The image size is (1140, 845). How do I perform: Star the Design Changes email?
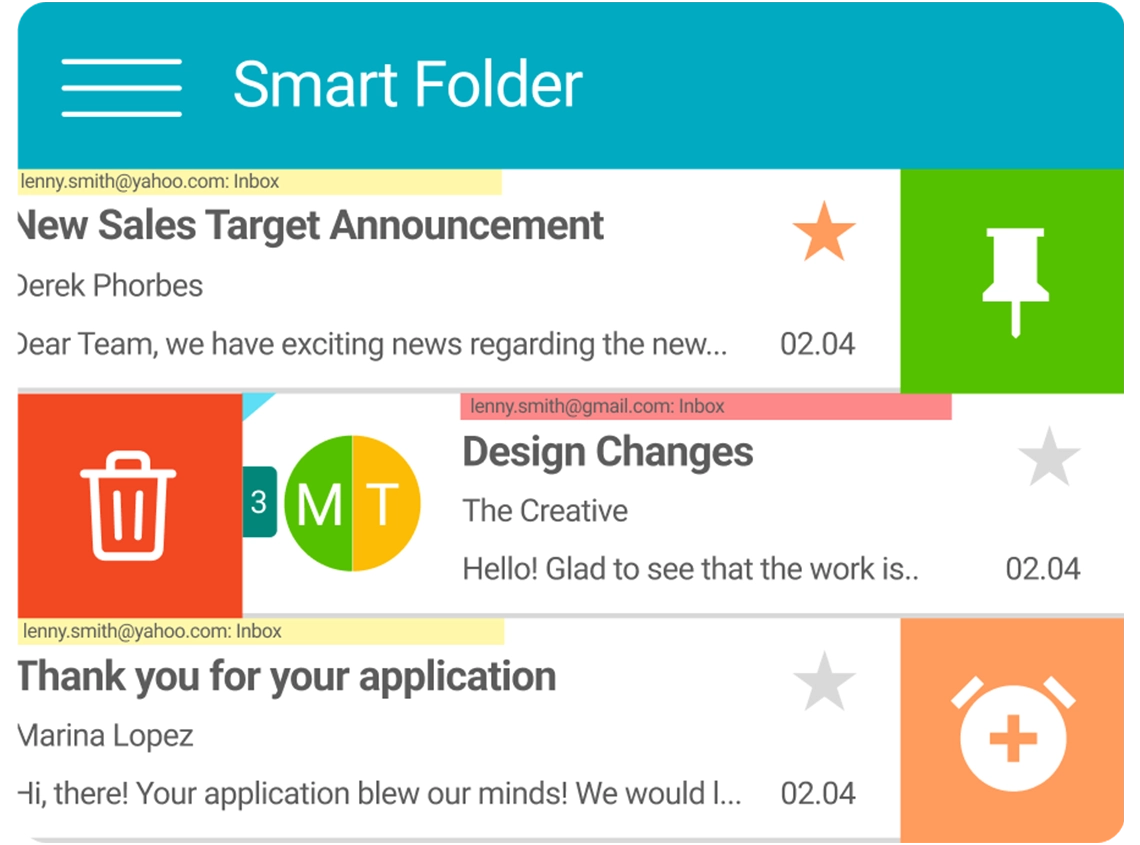1048,457
